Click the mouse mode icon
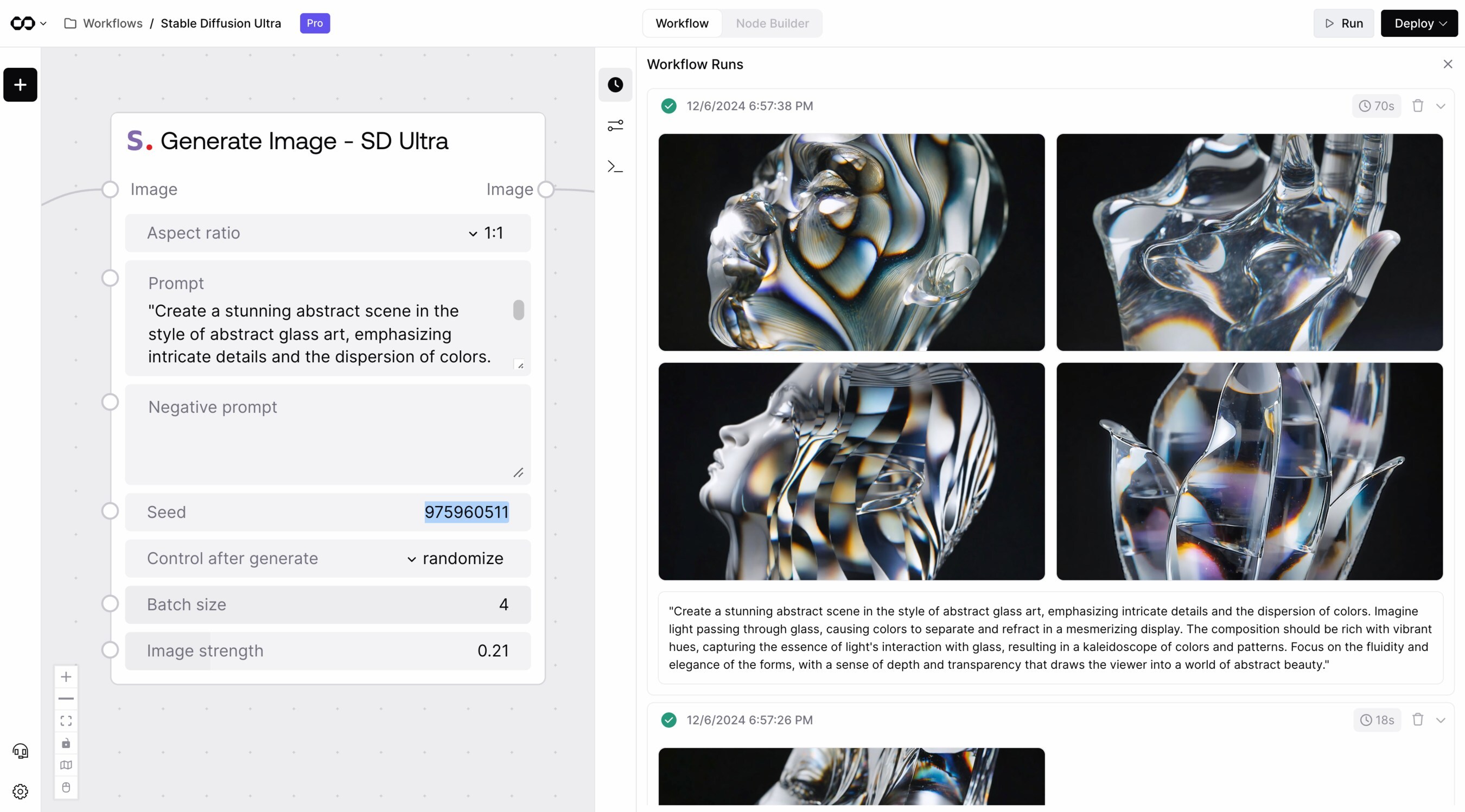This screenshot has height=812, width=1465. click(66, 788)
